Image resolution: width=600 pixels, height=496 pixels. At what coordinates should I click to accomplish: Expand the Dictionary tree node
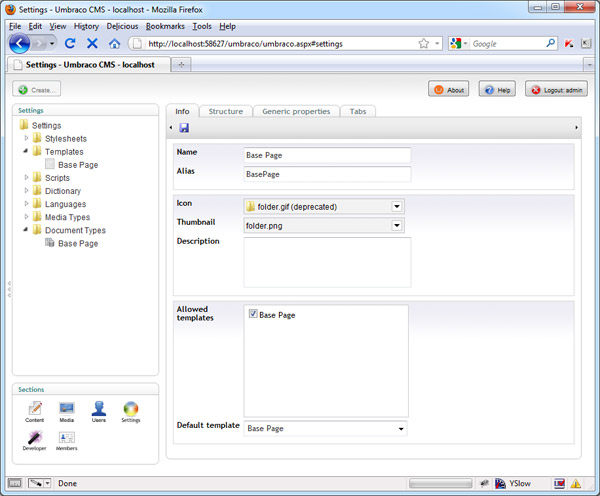pos(26,191)
